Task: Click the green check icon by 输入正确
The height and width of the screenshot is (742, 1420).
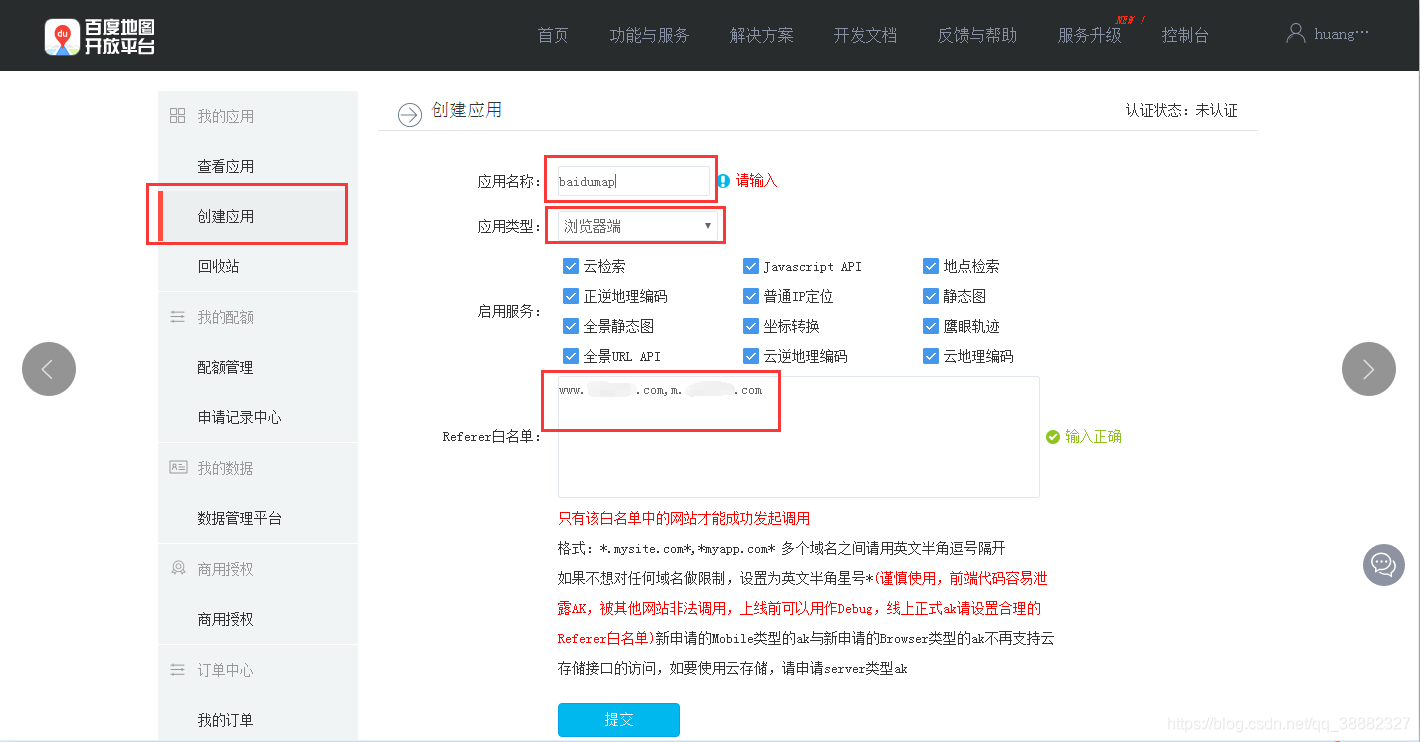Action: pos(1052,437)
